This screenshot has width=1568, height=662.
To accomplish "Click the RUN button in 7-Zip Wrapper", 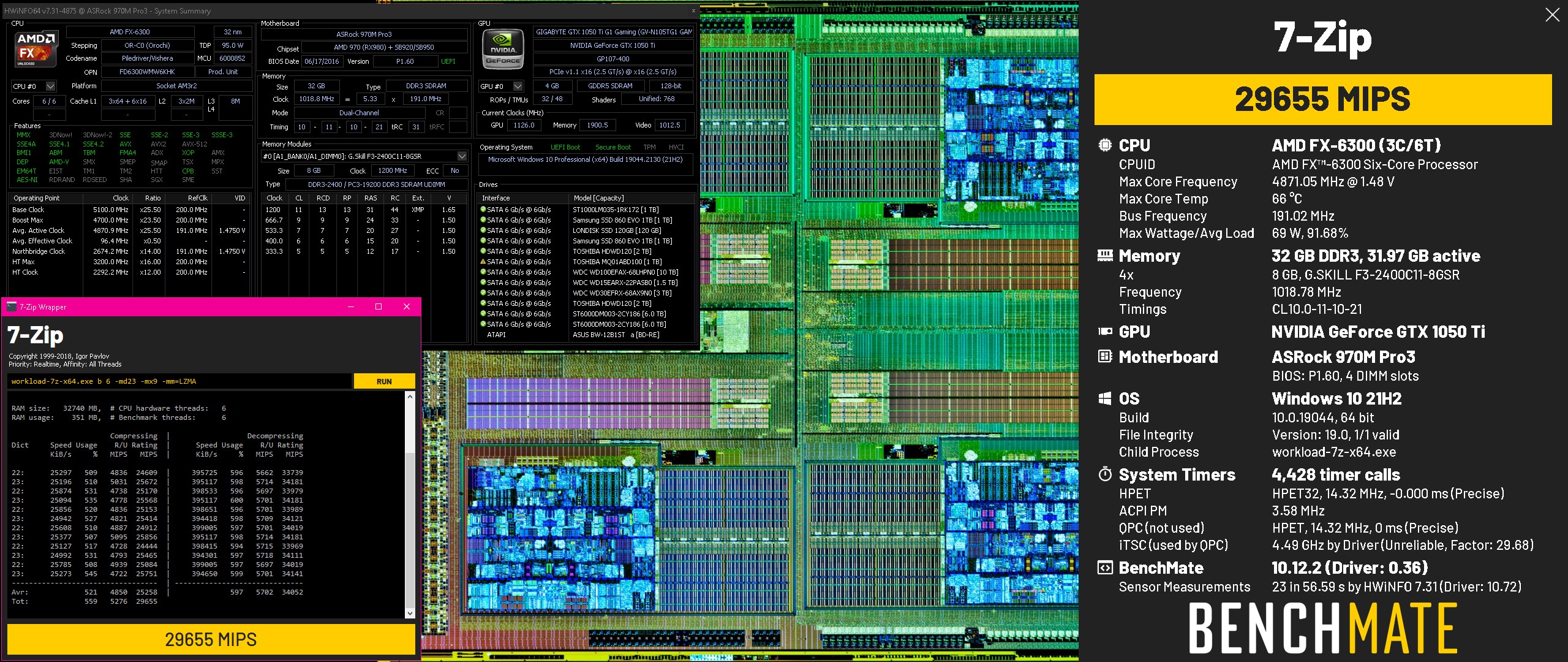I will [384, 381].
